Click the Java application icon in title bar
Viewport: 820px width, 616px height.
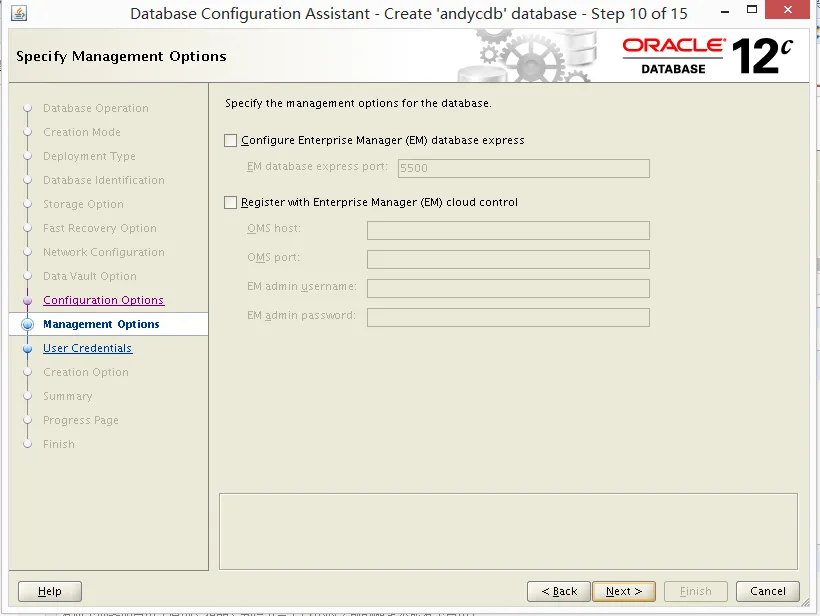pos(19,13)
